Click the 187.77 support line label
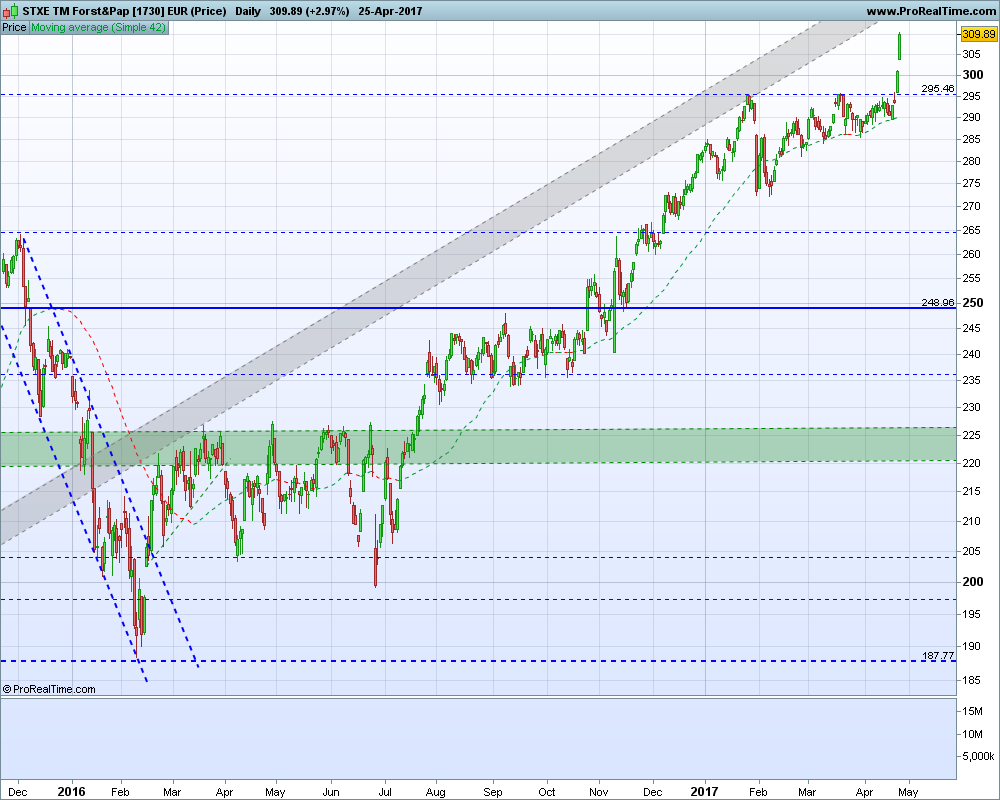Screen dimensions: 1000x800 (938, 655)
